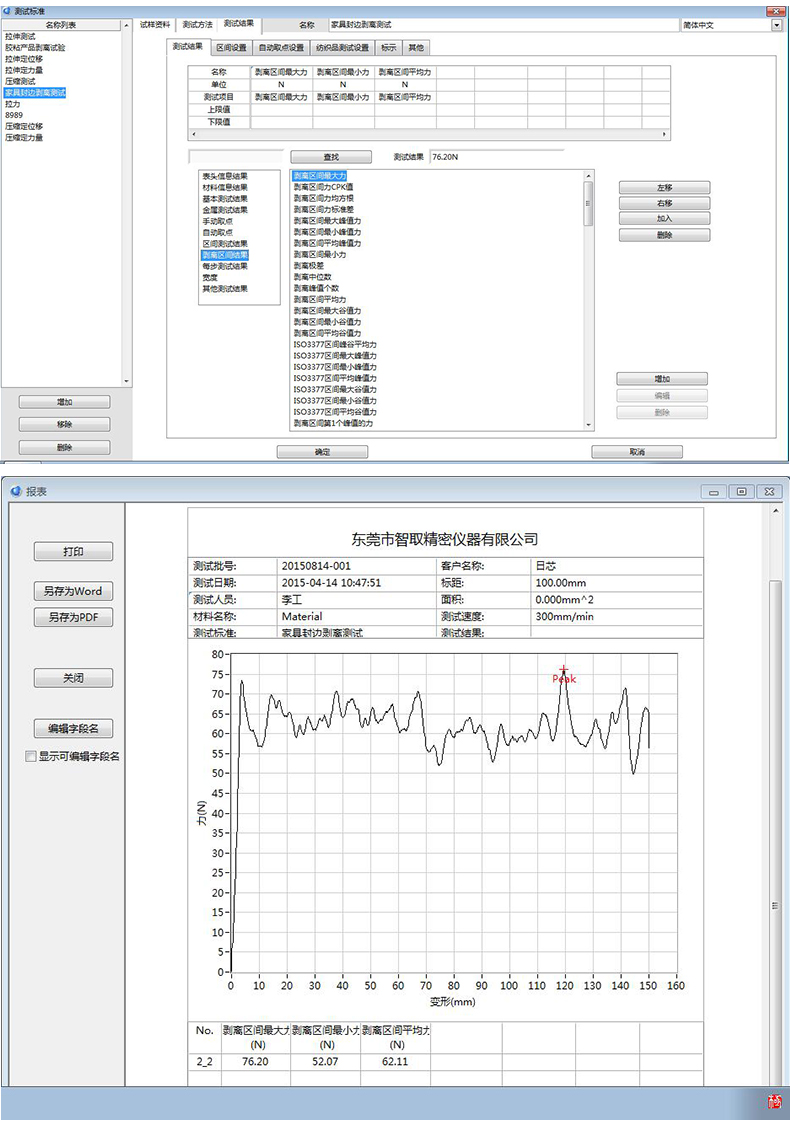790x1133 pixels.
Task: Open the 简体中文 language dropdown
Action: [776, 25]
